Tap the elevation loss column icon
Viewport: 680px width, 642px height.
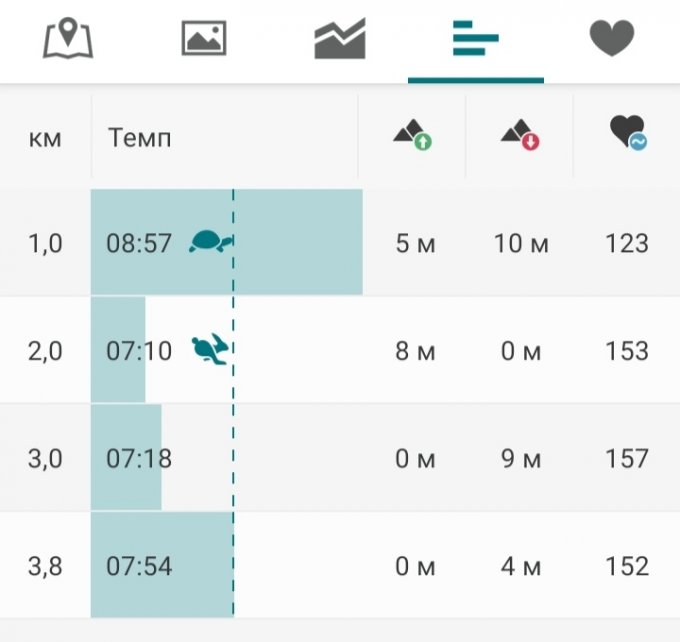520,135
